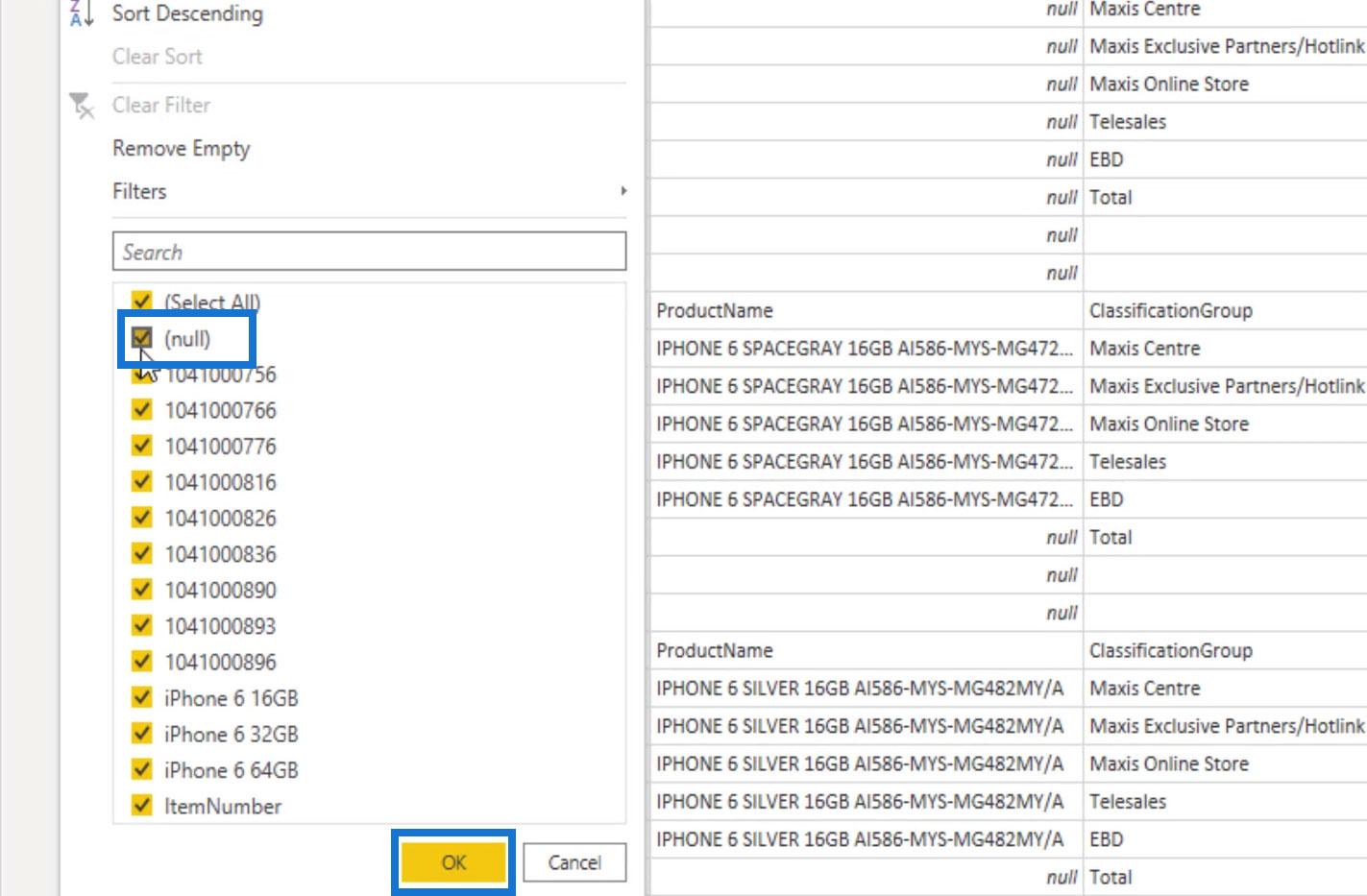1367x896 pixels.
Task: Select the Remove Empty option
Action: pos(182,149)
